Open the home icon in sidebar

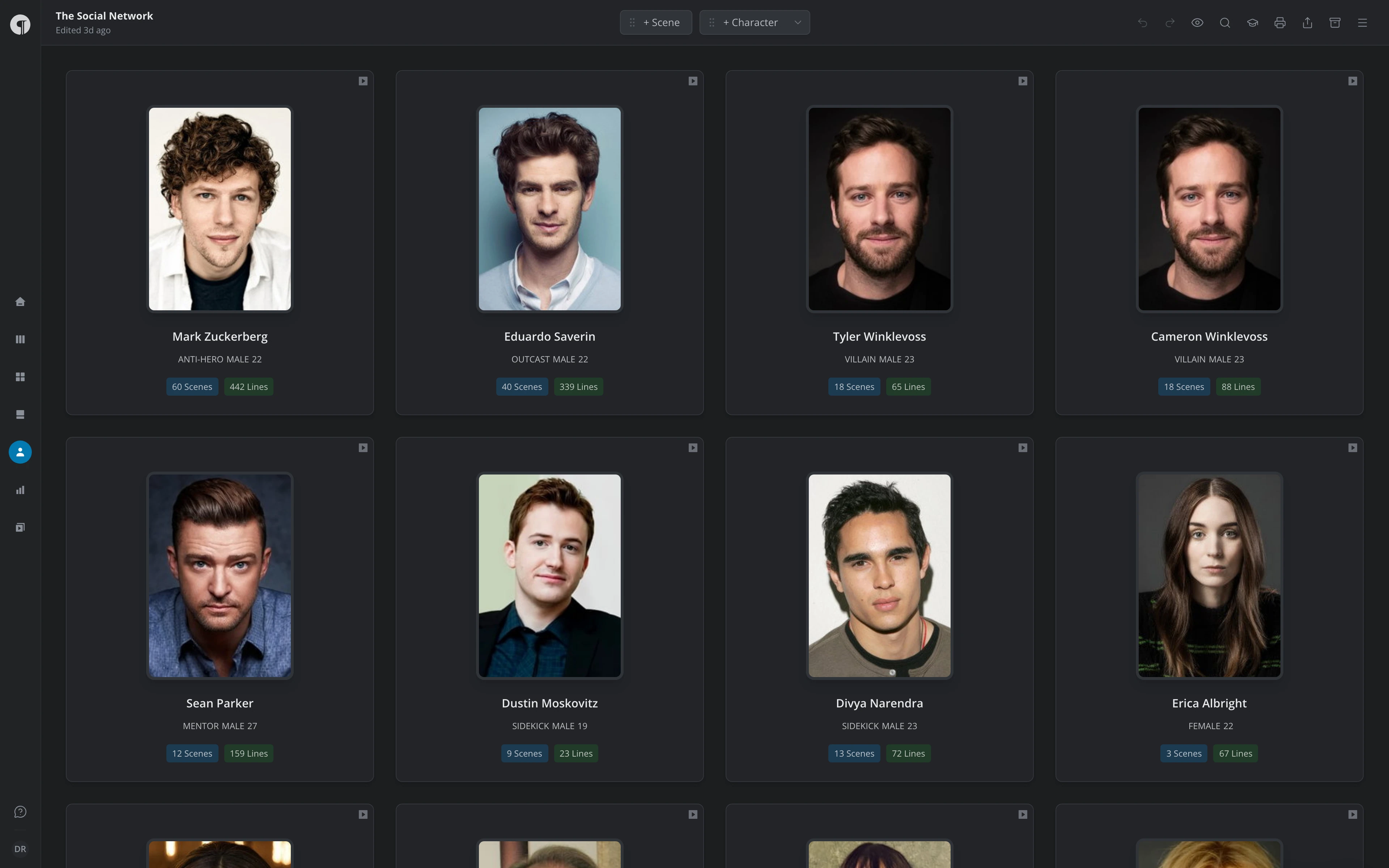pyautogui.click(x=20, y=301)
